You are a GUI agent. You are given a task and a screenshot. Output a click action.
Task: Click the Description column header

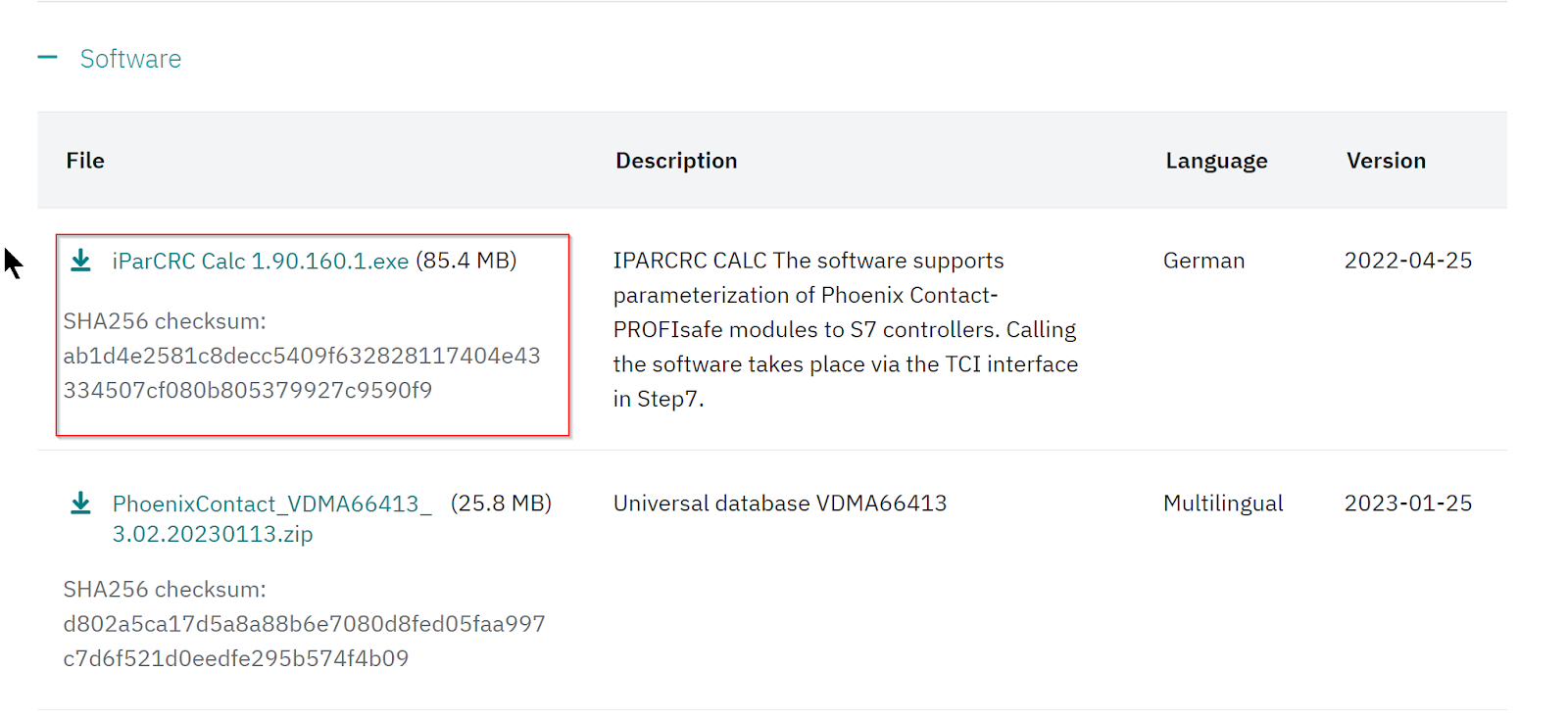(x=676, y=161)
